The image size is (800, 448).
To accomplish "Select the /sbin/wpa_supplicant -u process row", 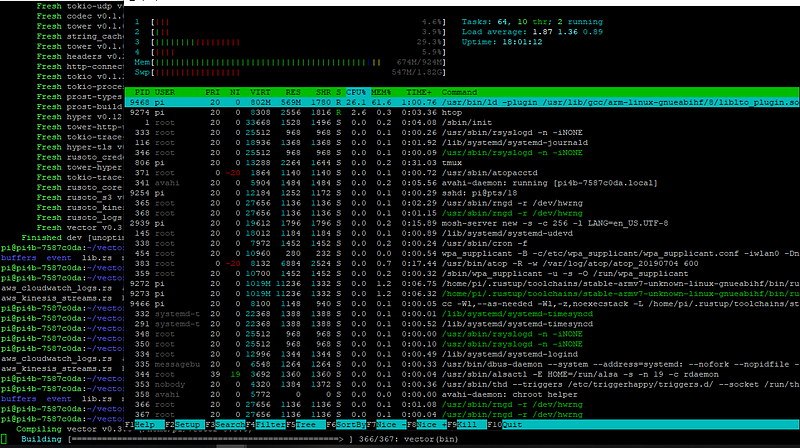I will 462,274.
